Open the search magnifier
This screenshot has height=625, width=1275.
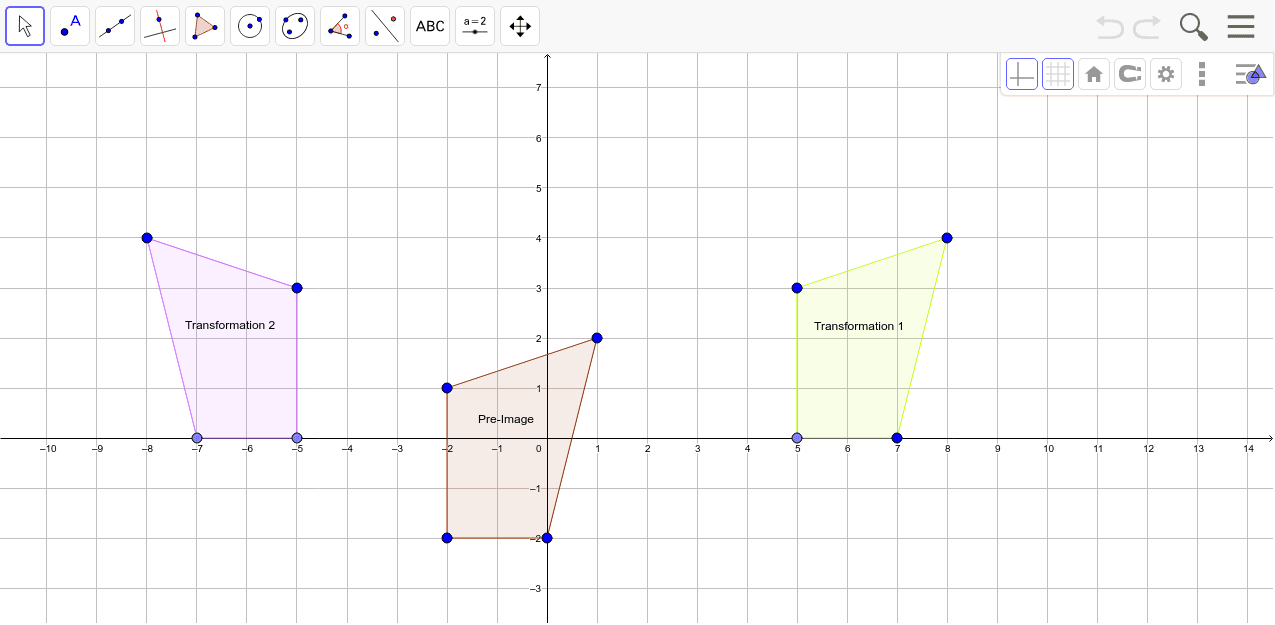tap(1194, 27)
